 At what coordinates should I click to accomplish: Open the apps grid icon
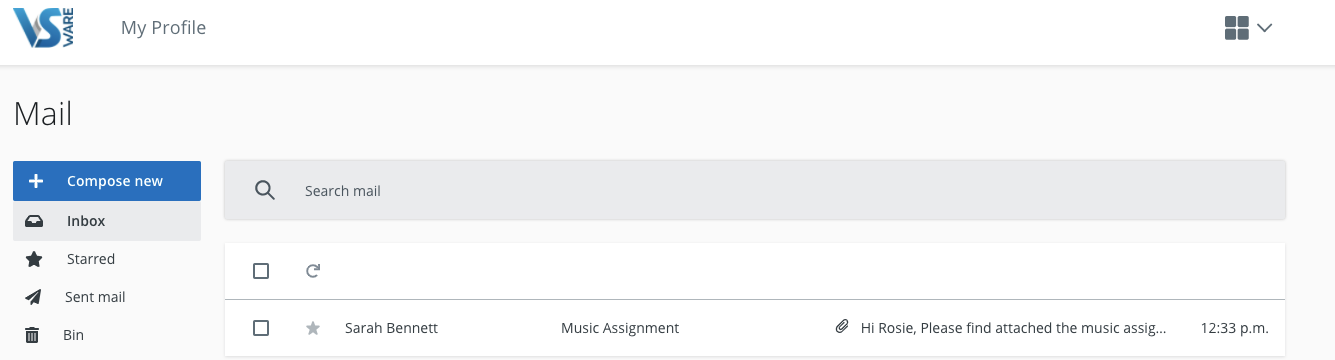click(1237, 28)
